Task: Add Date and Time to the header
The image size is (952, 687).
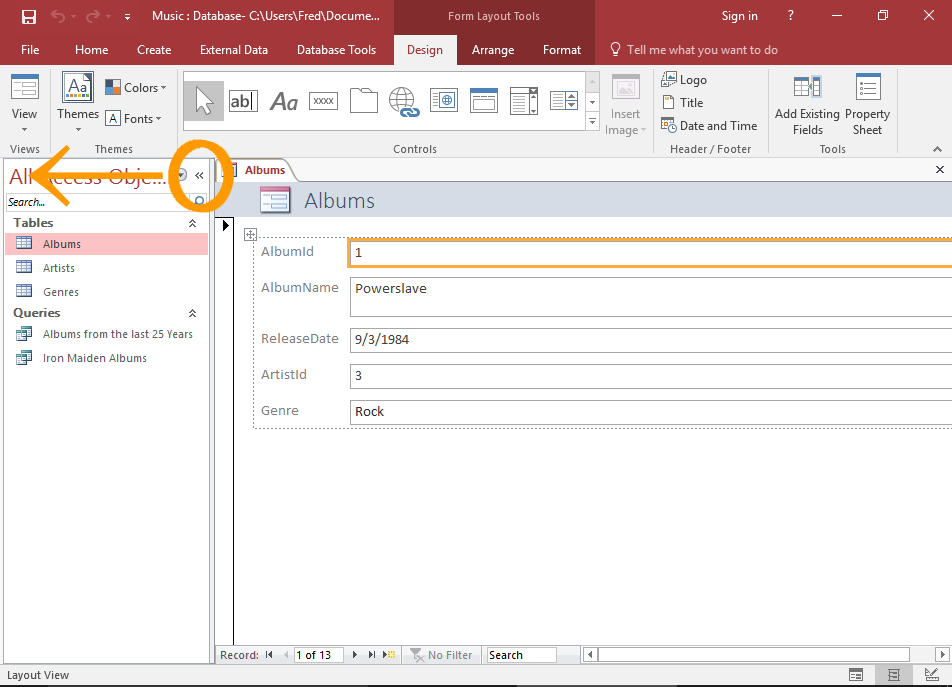Action: 709,126
